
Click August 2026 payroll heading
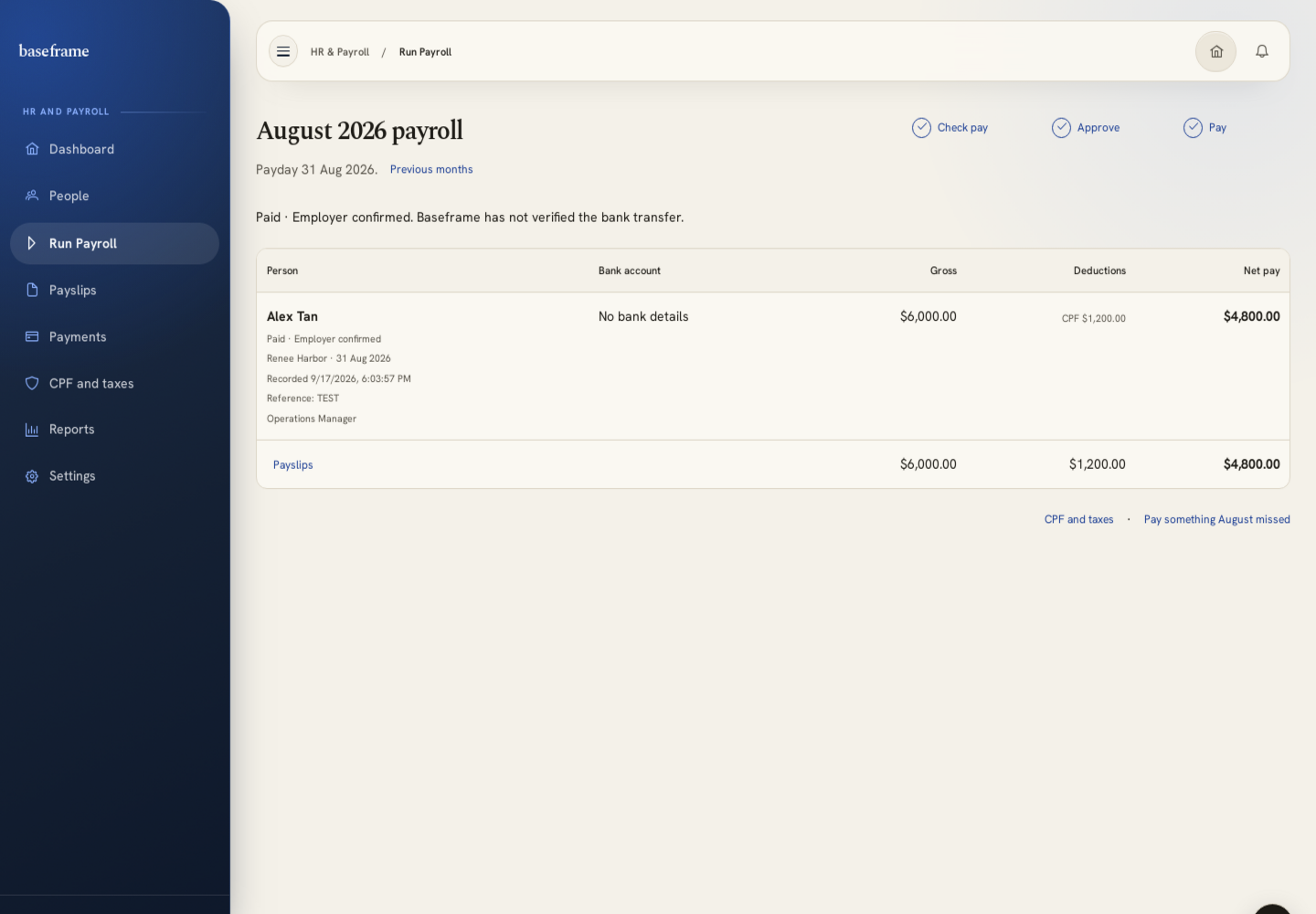(360, 131)
